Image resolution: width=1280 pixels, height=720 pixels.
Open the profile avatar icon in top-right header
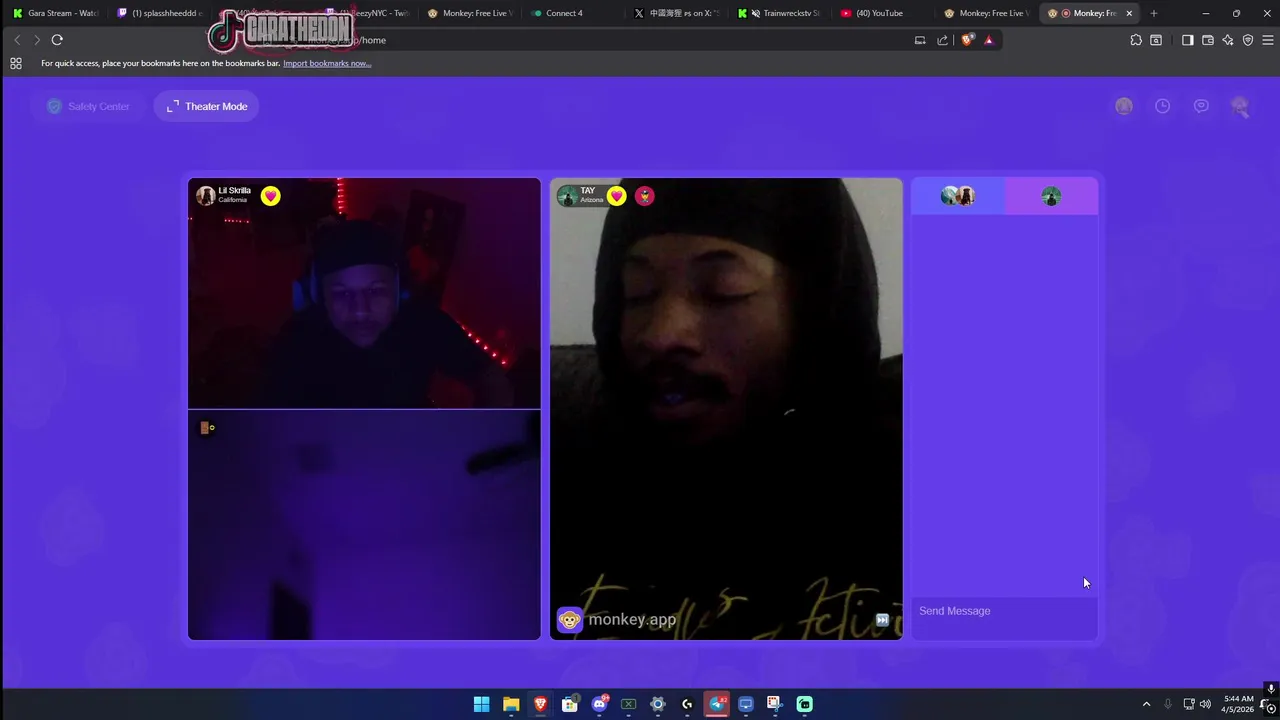tap(1124, 106)
